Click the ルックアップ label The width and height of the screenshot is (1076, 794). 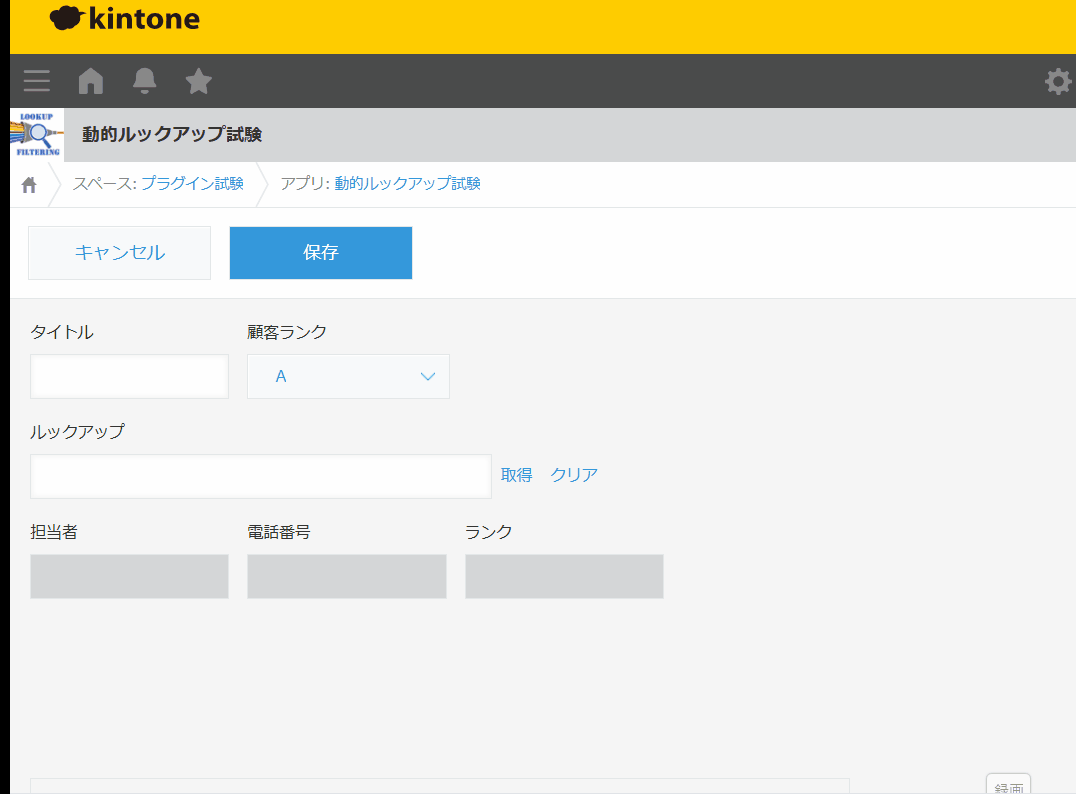[x=78, y=432]
